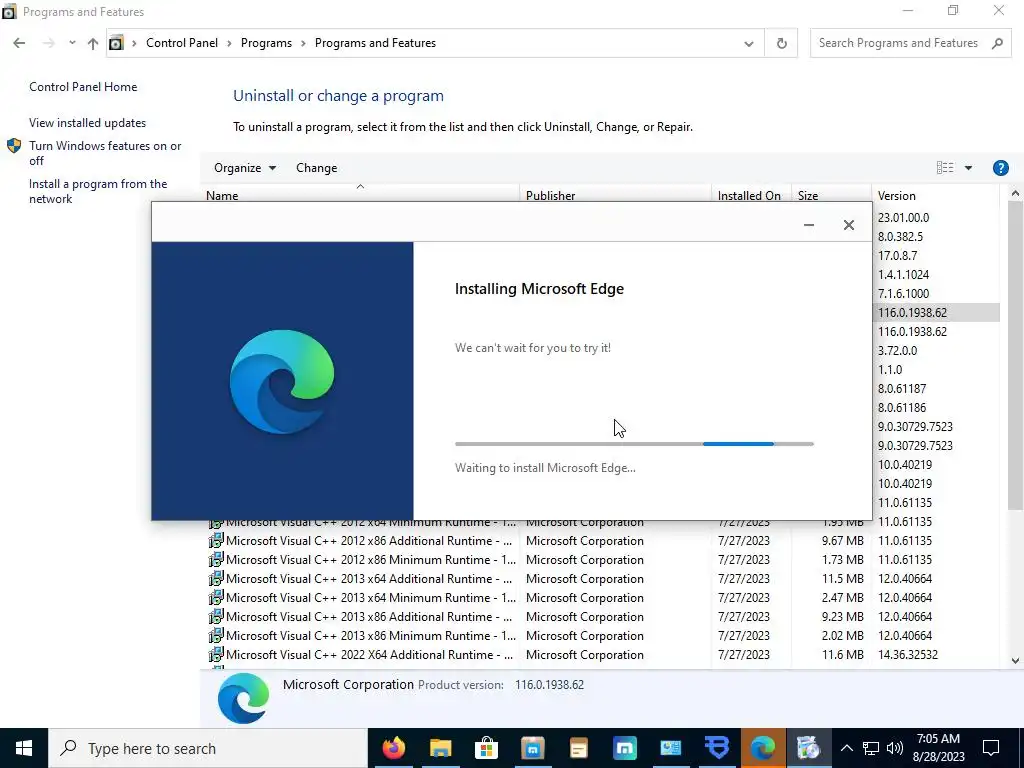Click Programs in the breadcrumb path

(x=266, y=43)
